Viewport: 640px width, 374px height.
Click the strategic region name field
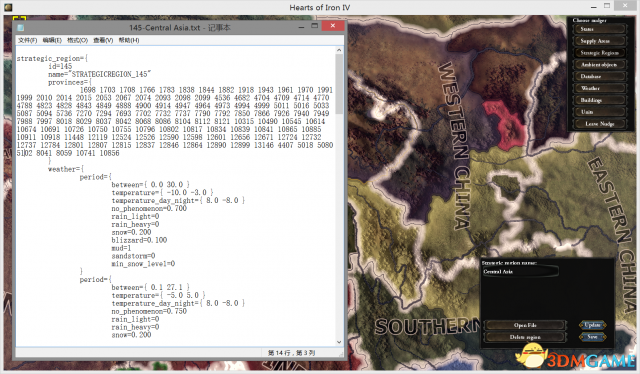520,272
